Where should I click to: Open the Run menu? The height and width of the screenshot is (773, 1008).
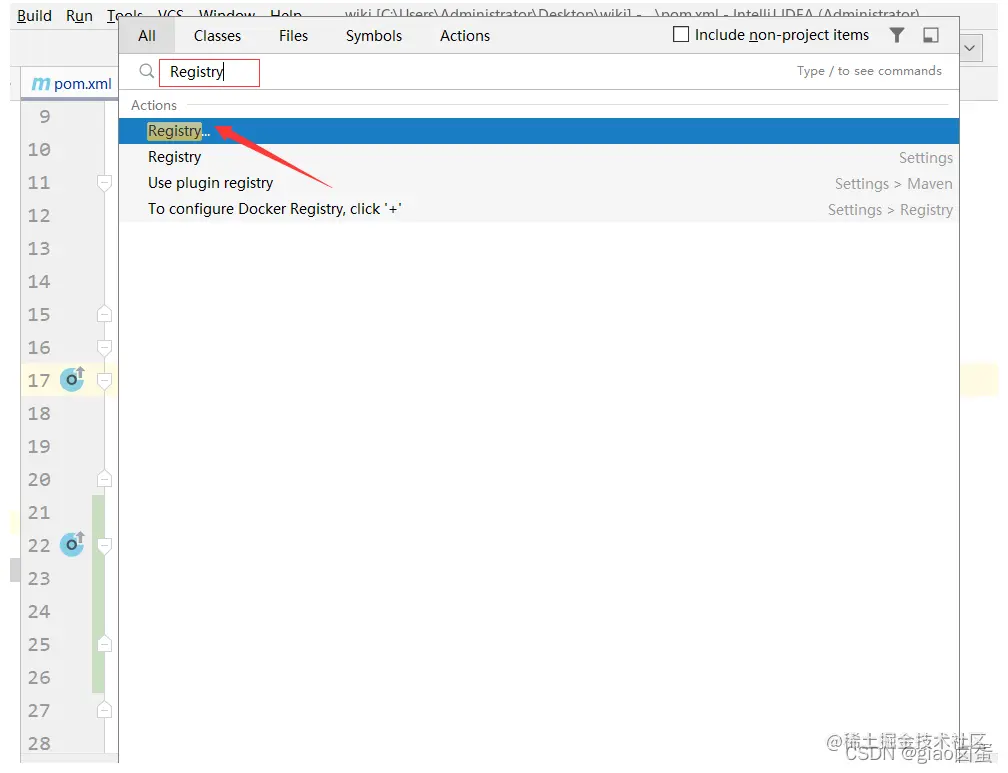(x=79, y=15)
